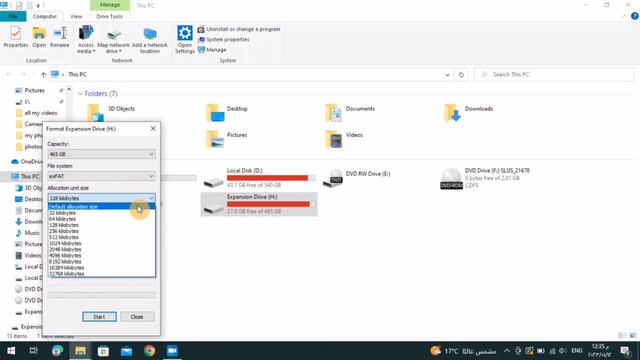Click the Manage contextual tab header
640x360 pixels.
[110, 5]
